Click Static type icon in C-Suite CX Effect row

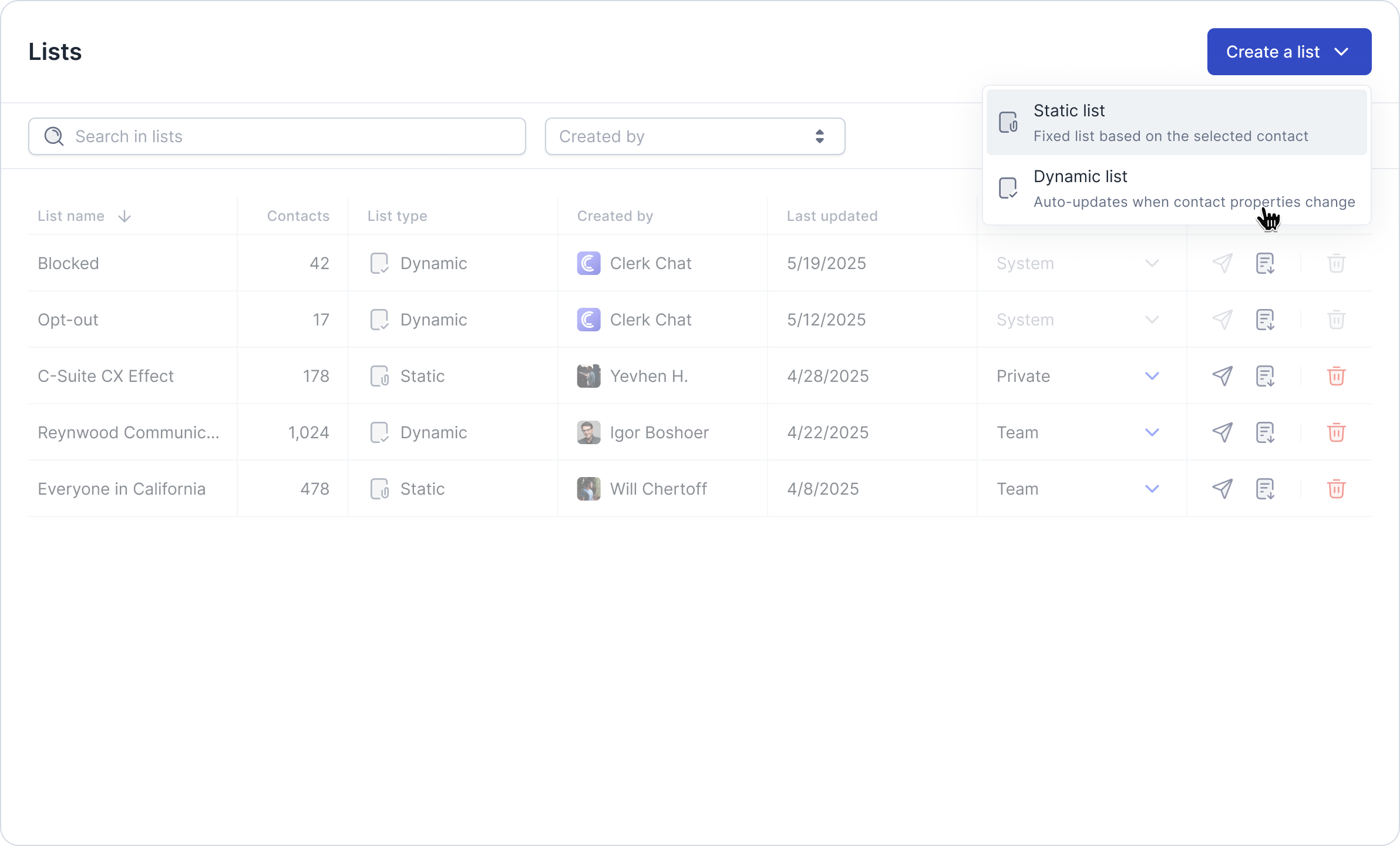[379, 376]
